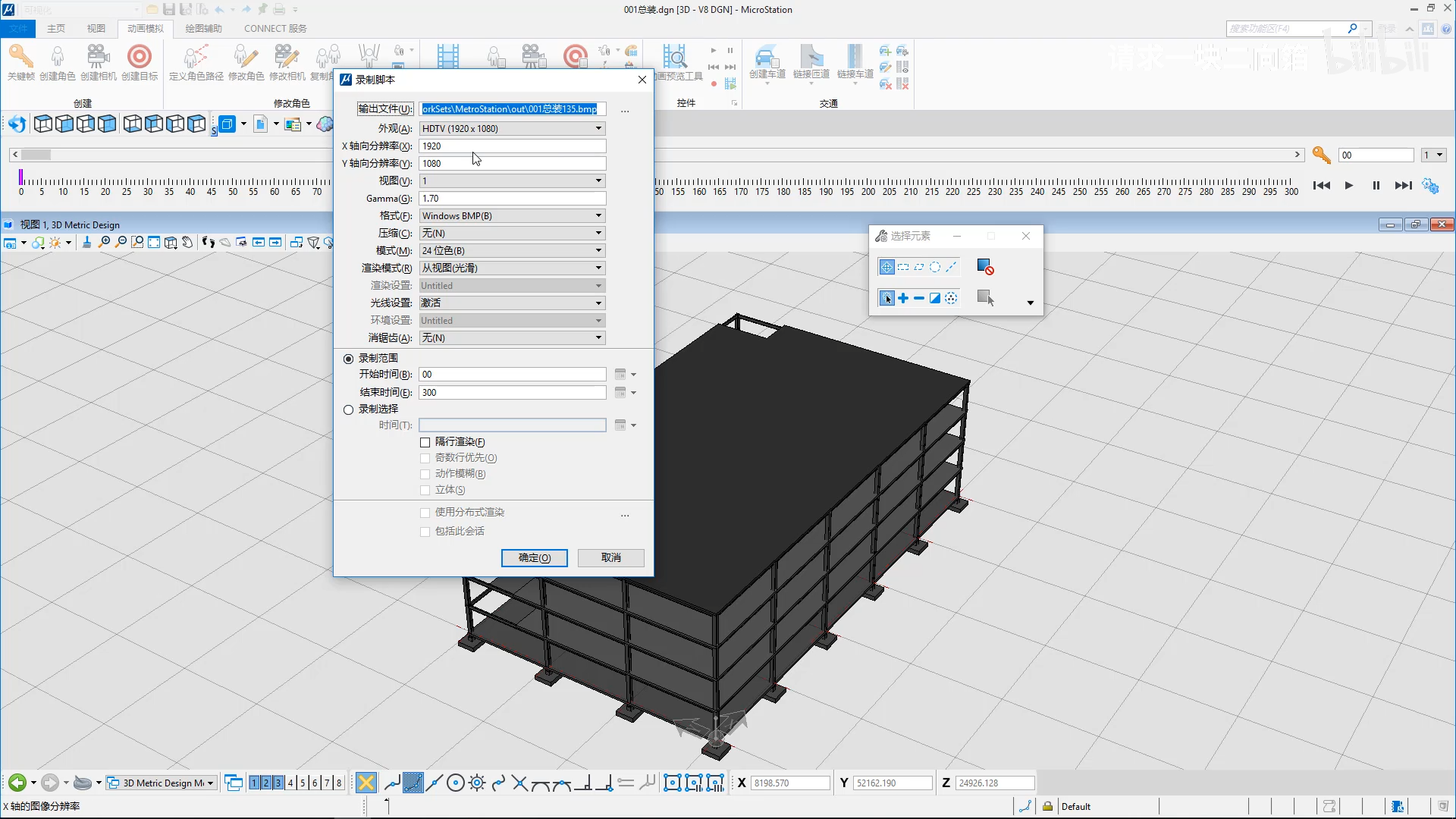The width and height of the screenshot is (1456, 819).
Task: Click the 取消 button
Action: click(610, 558)
